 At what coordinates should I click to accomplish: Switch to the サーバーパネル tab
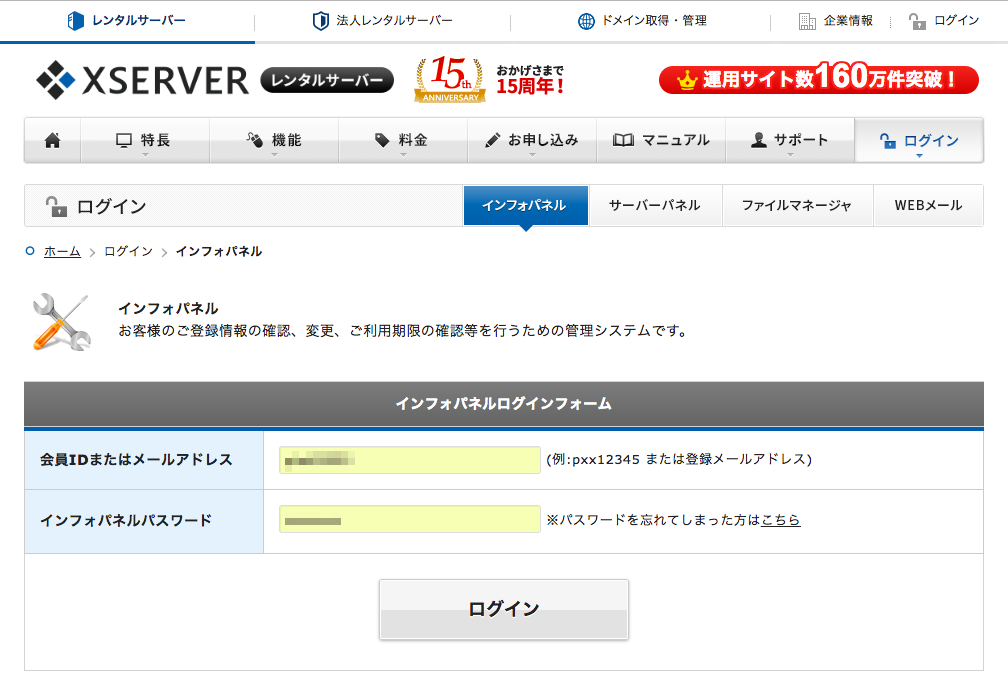tap(655, 206)
